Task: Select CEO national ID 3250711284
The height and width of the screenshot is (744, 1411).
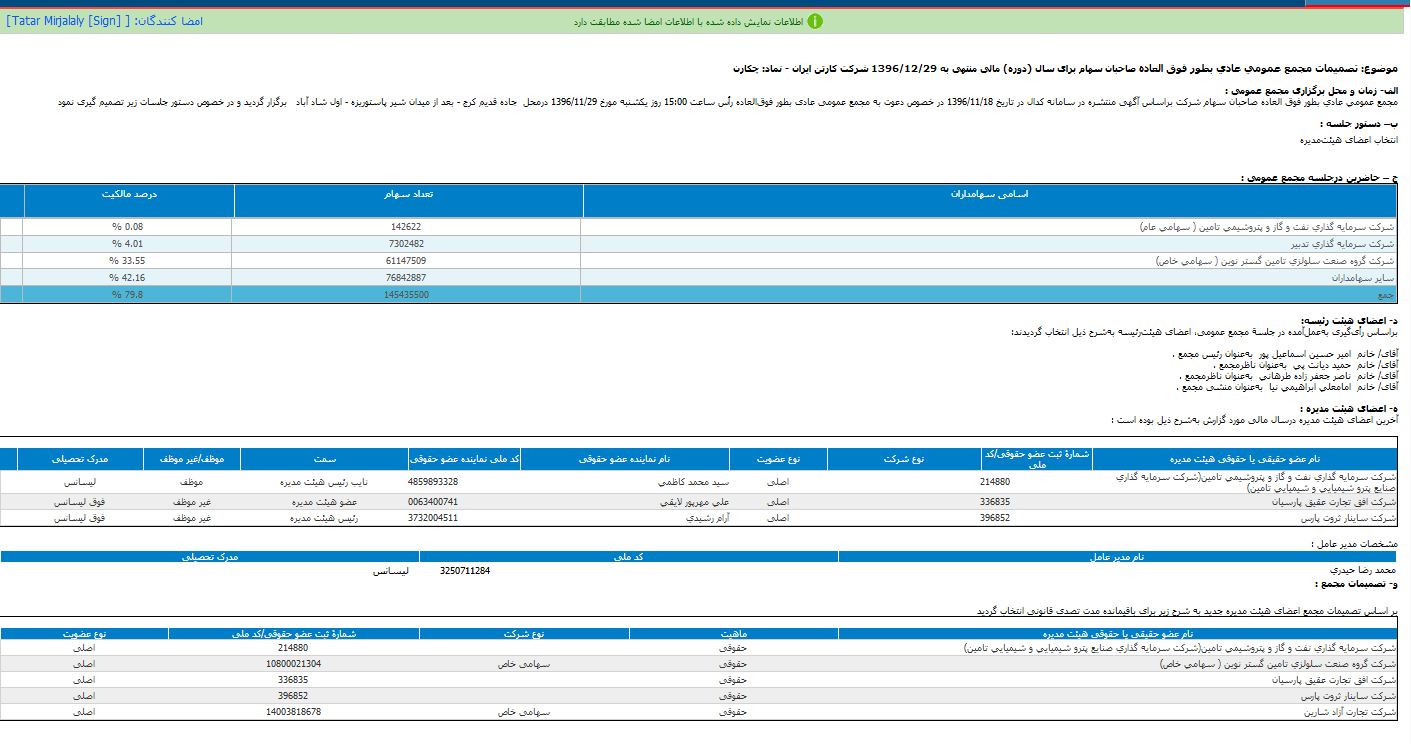Action: [x=465, y=571]
